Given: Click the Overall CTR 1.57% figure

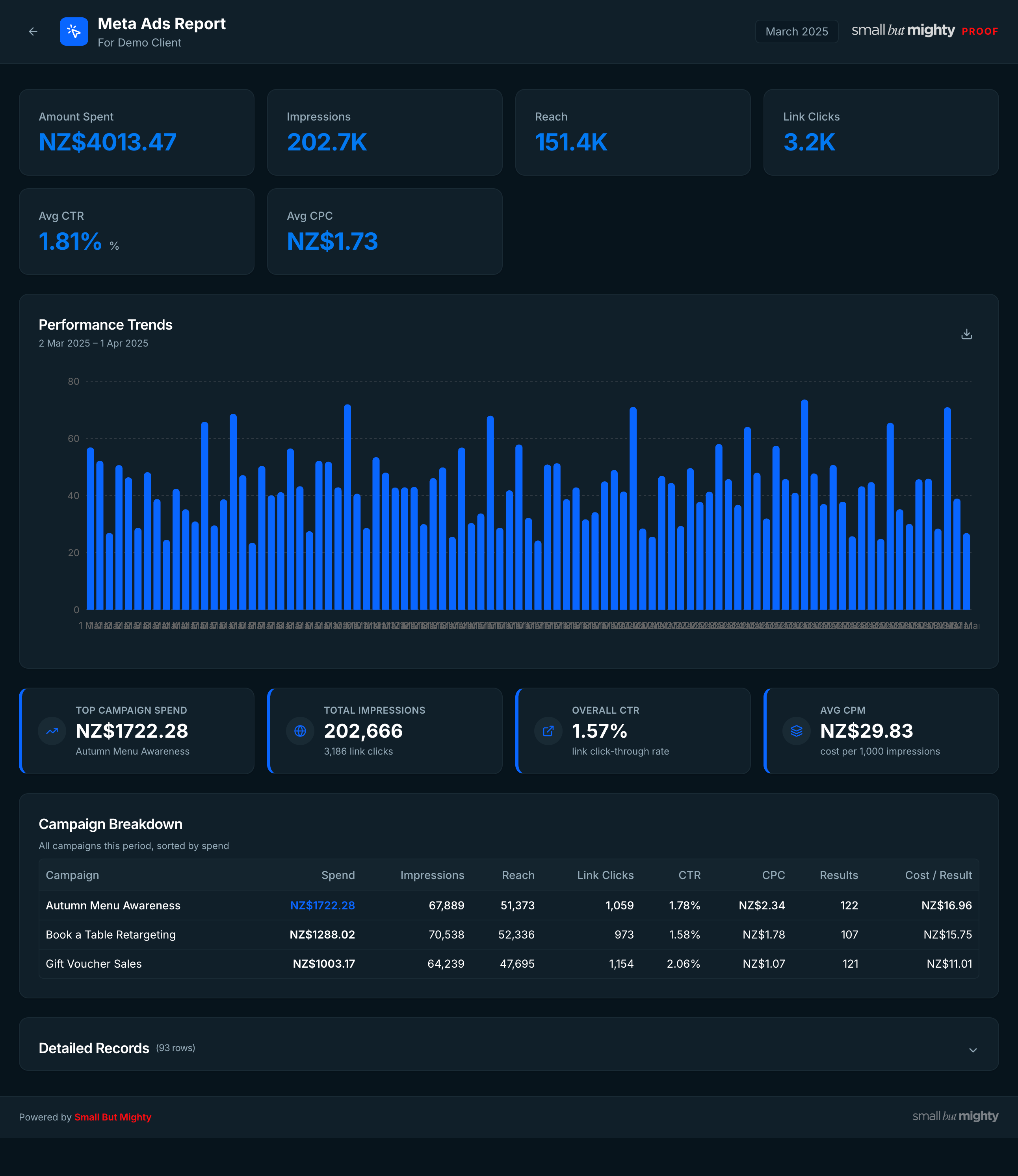Looking at the screenshot, I should [x=599, y=731].
